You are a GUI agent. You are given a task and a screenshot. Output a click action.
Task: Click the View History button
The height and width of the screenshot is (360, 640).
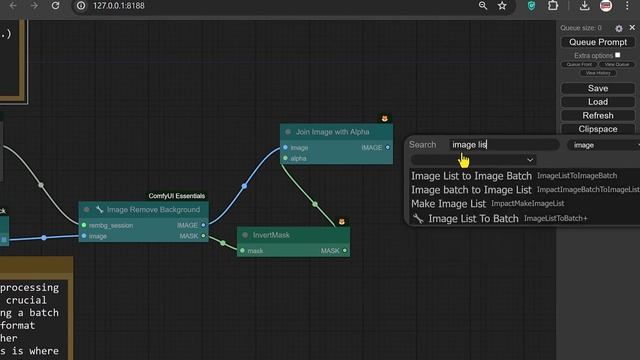598,73
